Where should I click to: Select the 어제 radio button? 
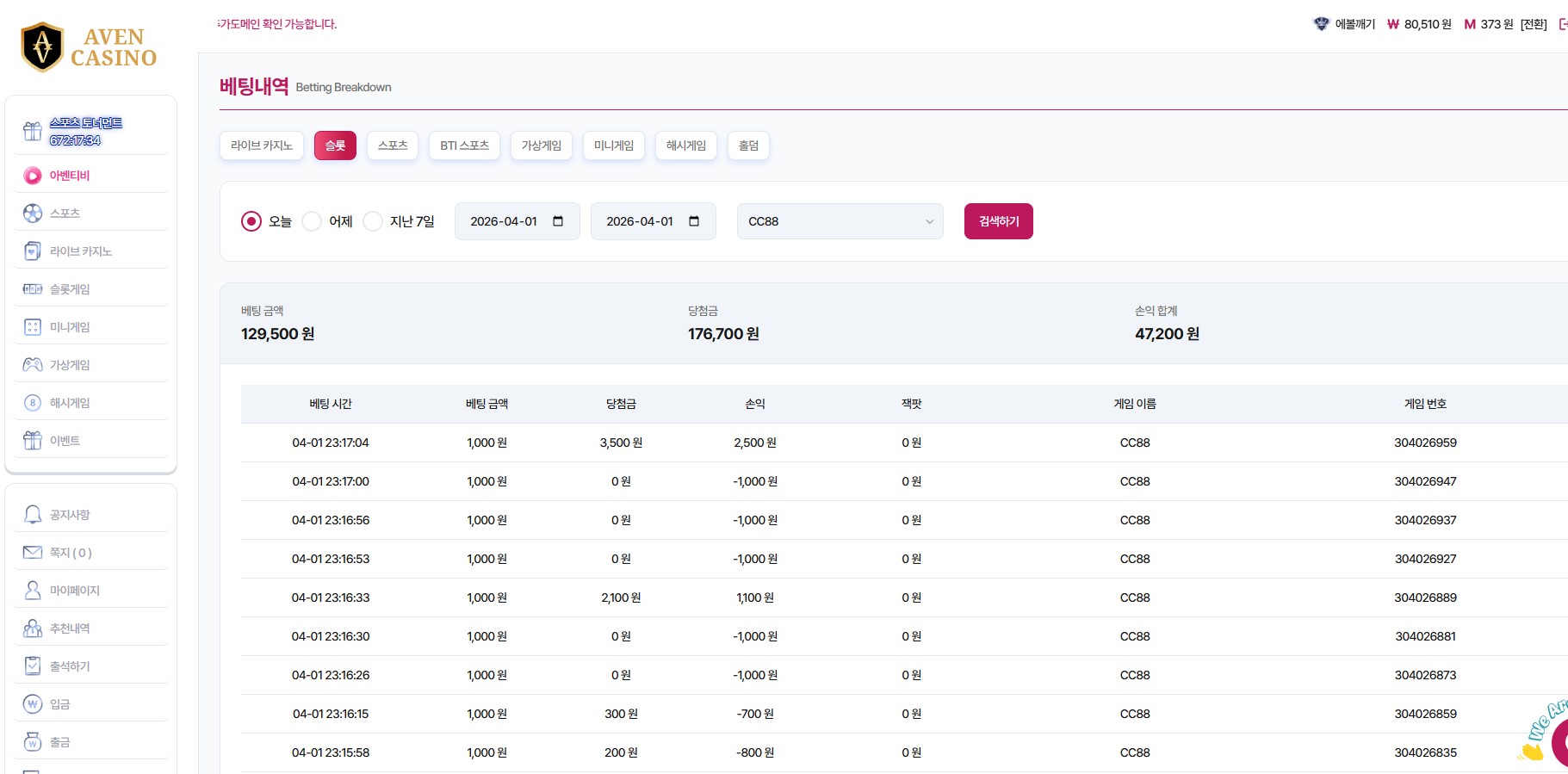click(312, 222)
